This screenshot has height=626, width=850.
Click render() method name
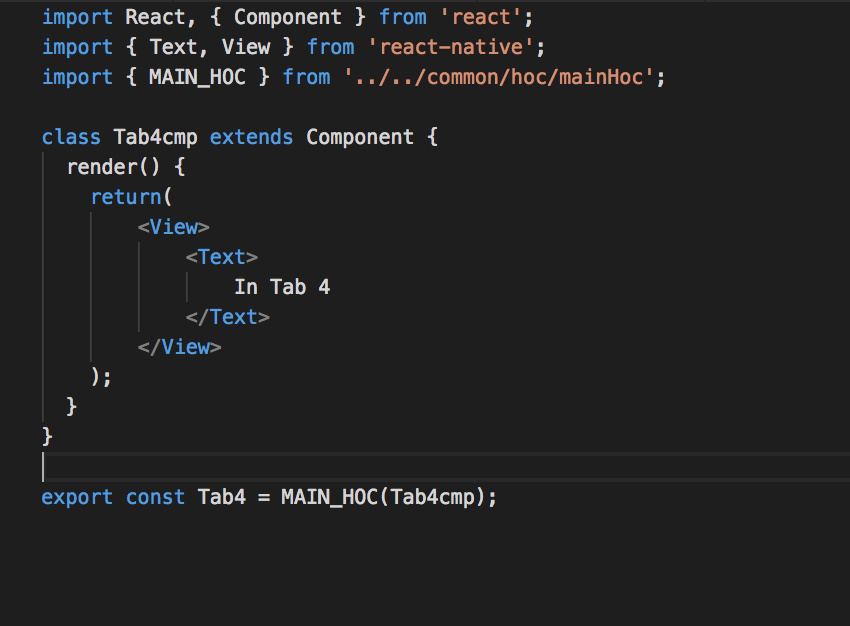click(x=113, y=167)
